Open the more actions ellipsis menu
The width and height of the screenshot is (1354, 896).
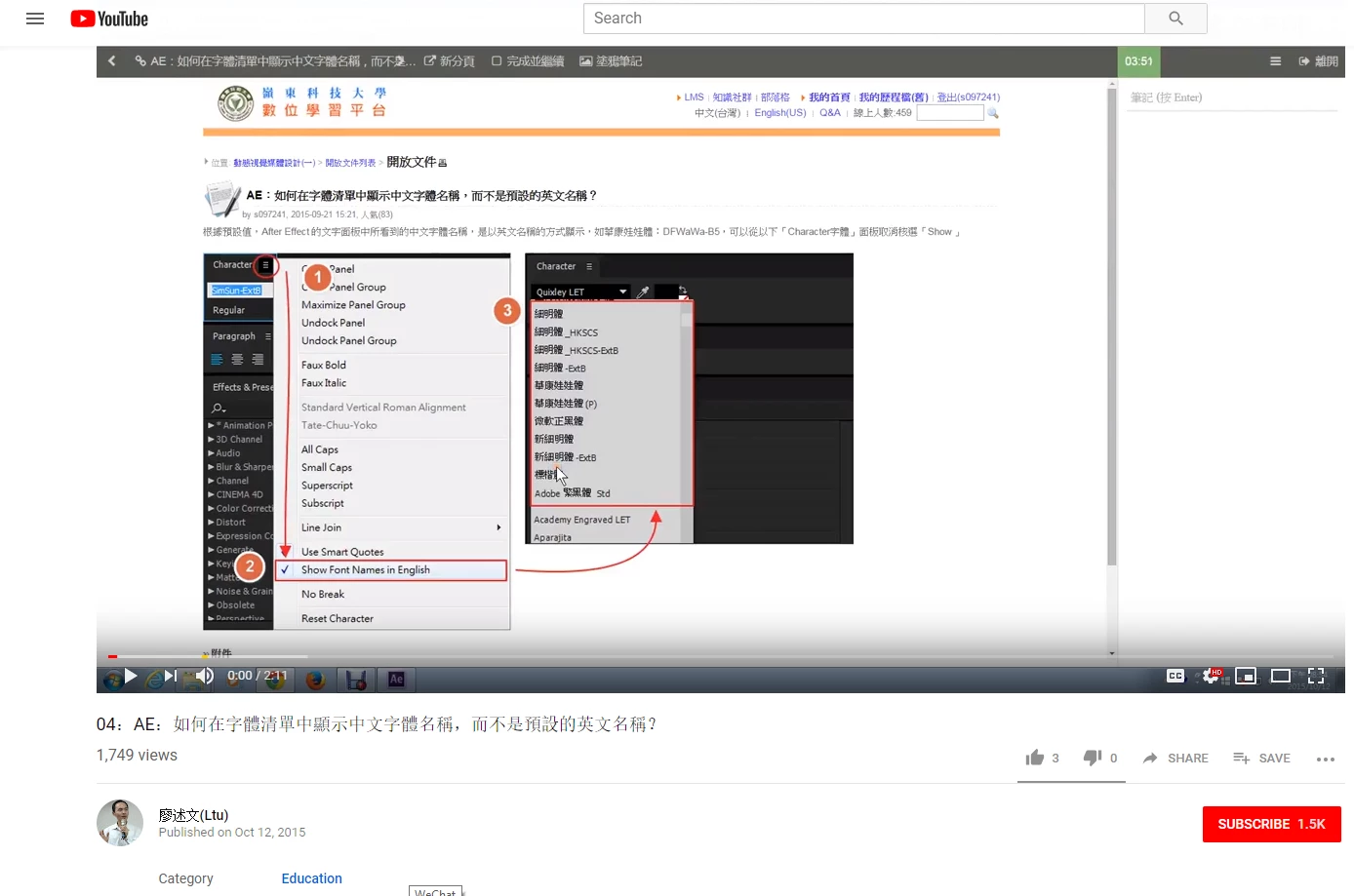pos(1325,759)
